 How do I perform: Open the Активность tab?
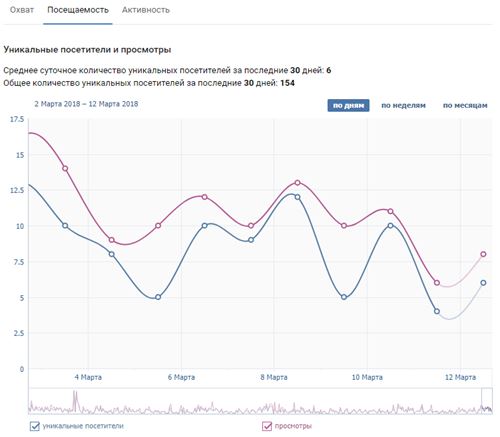coord(146,10)
